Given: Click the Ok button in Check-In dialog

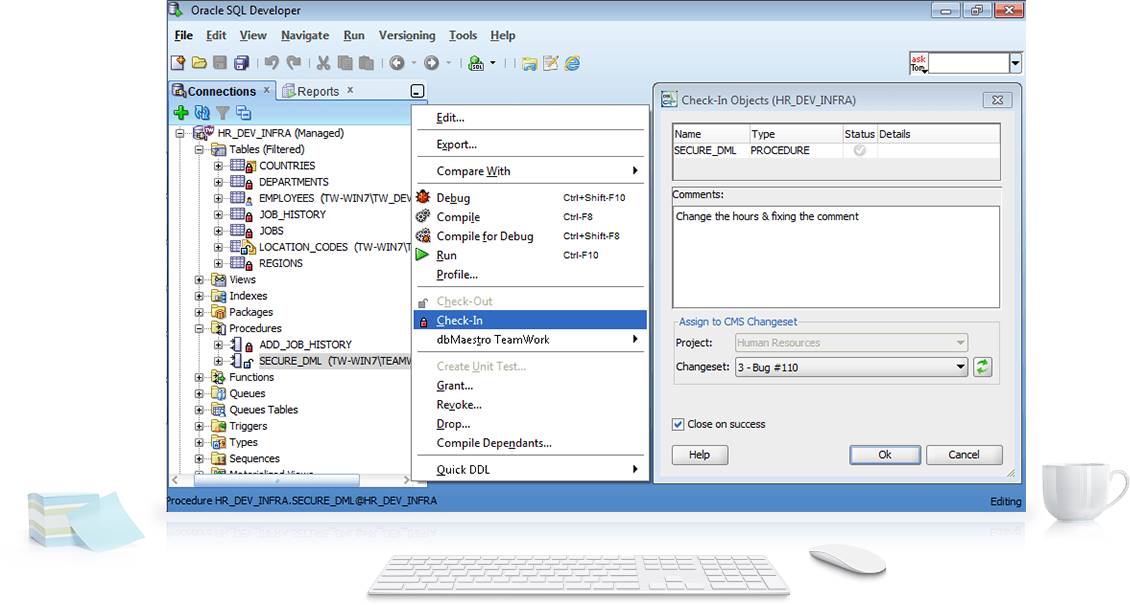Looking at the screenshot, I should (x=885, y=454).
